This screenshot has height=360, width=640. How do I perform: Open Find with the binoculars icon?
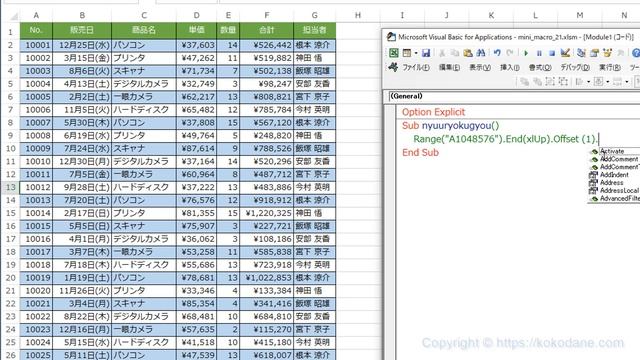481,53
